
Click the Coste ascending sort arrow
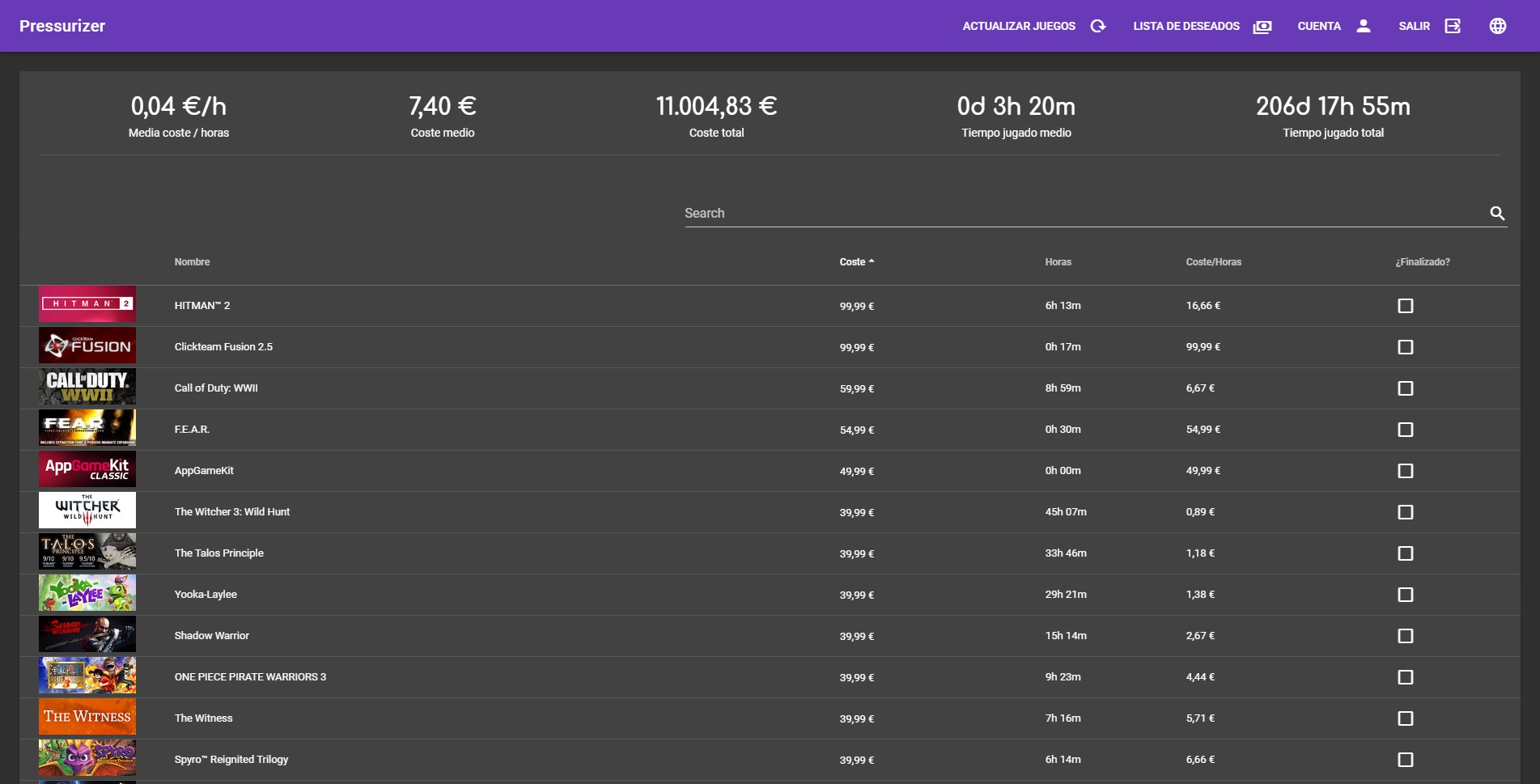click(x=872, y=261)
